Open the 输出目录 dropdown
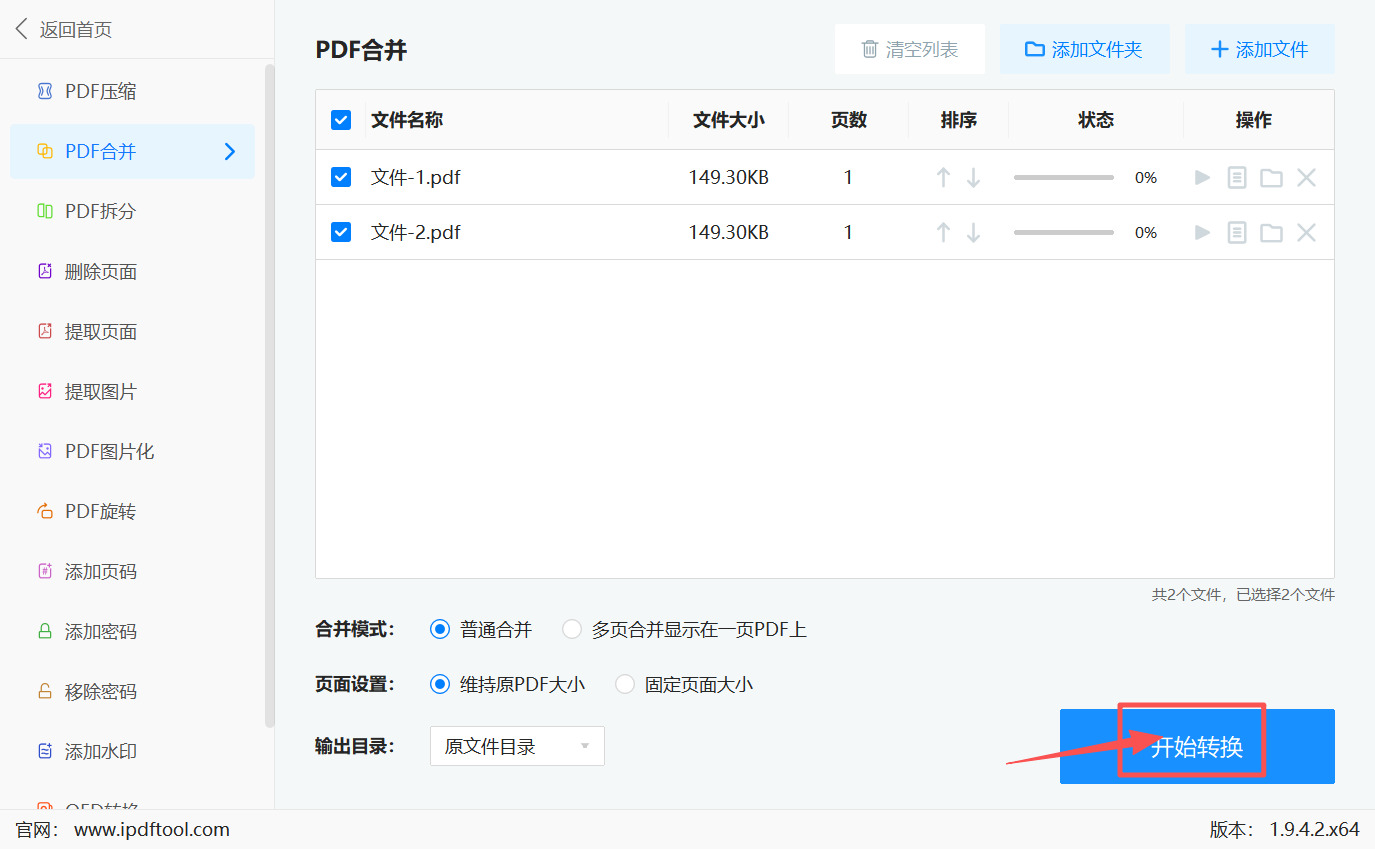 tap(516, 746)
